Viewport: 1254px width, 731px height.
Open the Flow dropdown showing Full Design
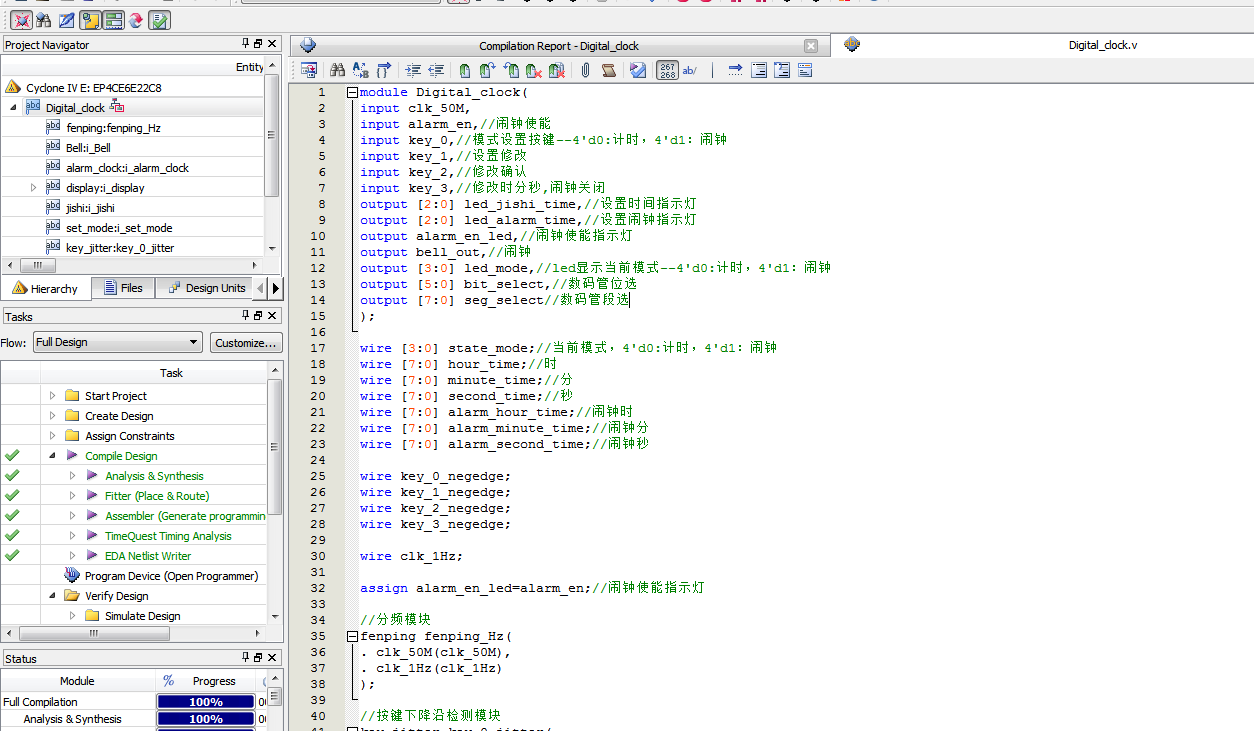[117, 342]
